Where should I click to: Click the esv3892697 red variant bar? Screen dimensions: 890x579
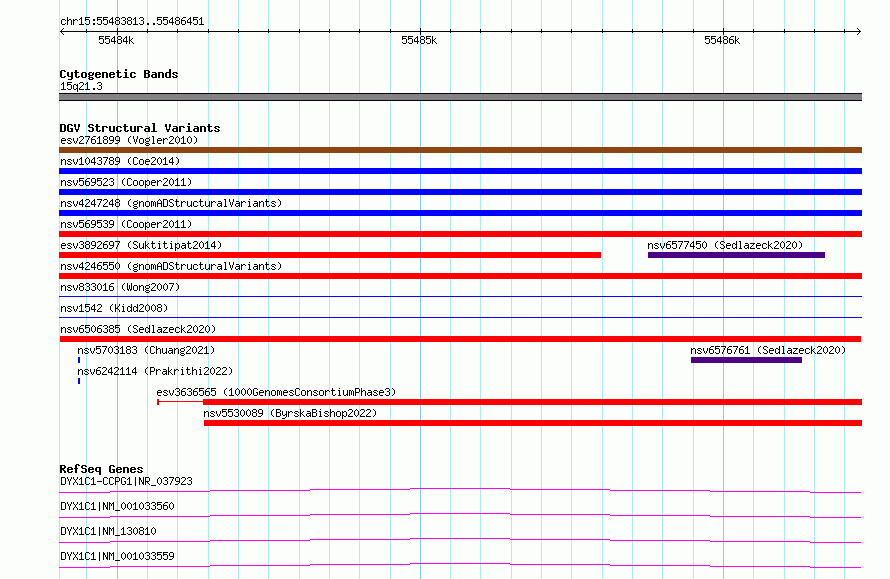(x=330, y=255)
